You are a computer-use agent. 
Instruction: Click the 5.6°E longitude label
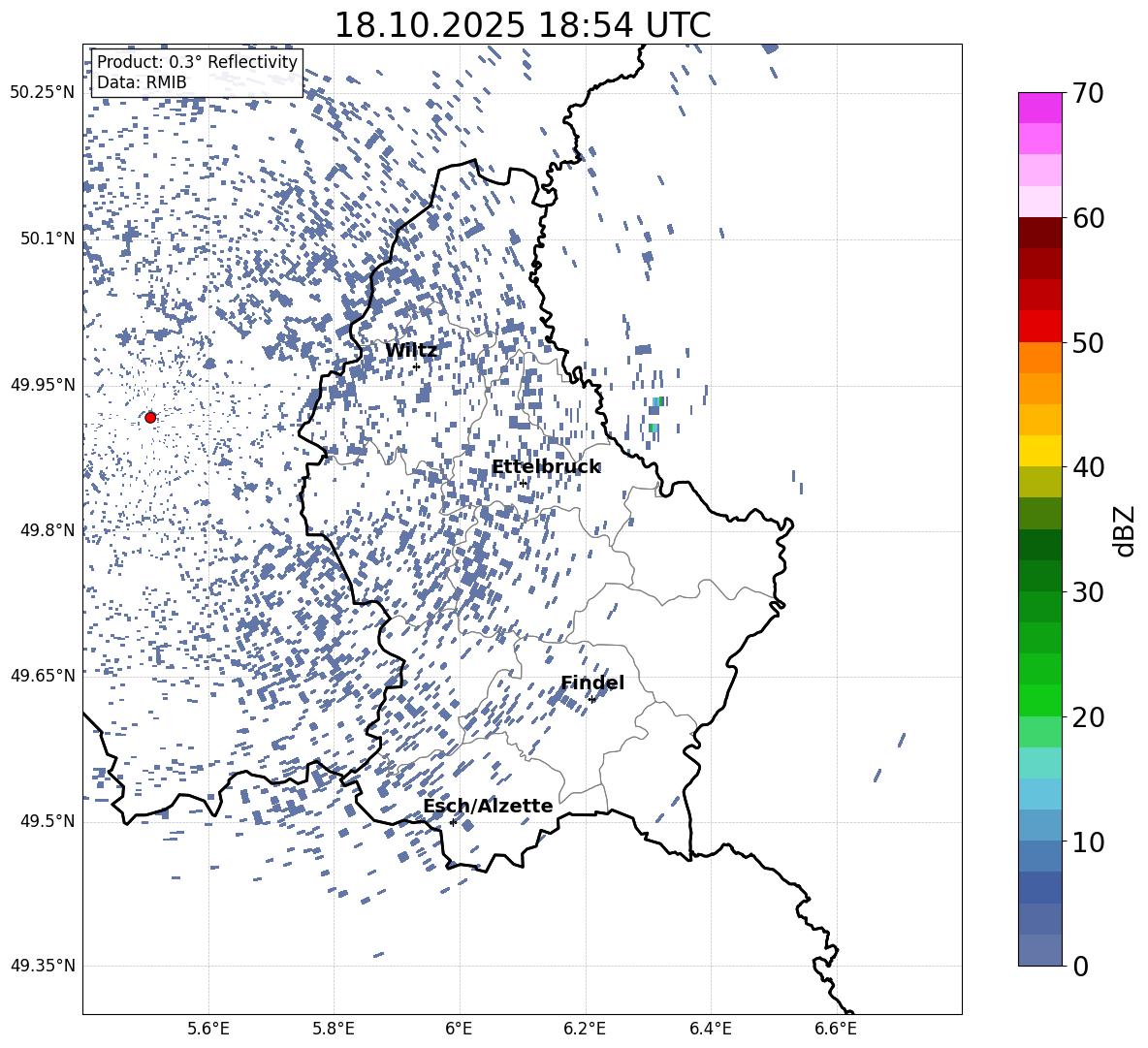click(x=208, y=1030)
